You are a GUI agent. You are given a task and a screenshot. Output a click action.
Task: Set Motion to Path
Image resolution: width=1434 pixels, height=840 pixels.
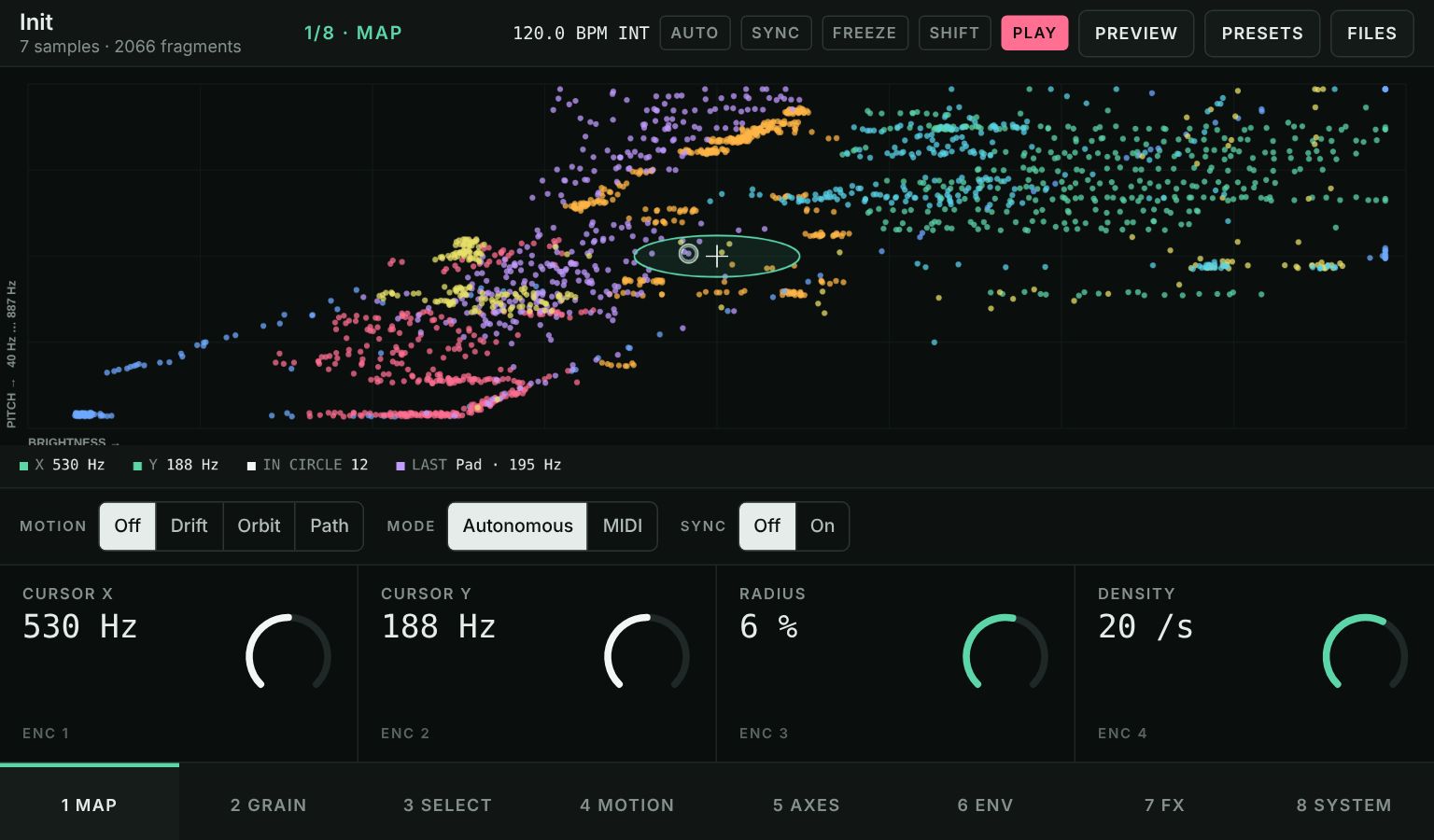pyautogui.click(x=330, y=526)
